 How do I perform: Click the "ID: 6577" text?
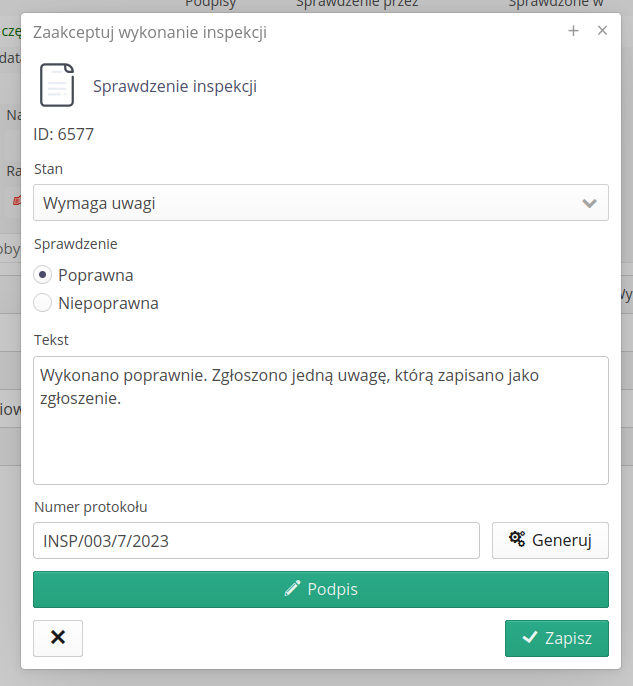pyautogui.click(x=64, y=134)
